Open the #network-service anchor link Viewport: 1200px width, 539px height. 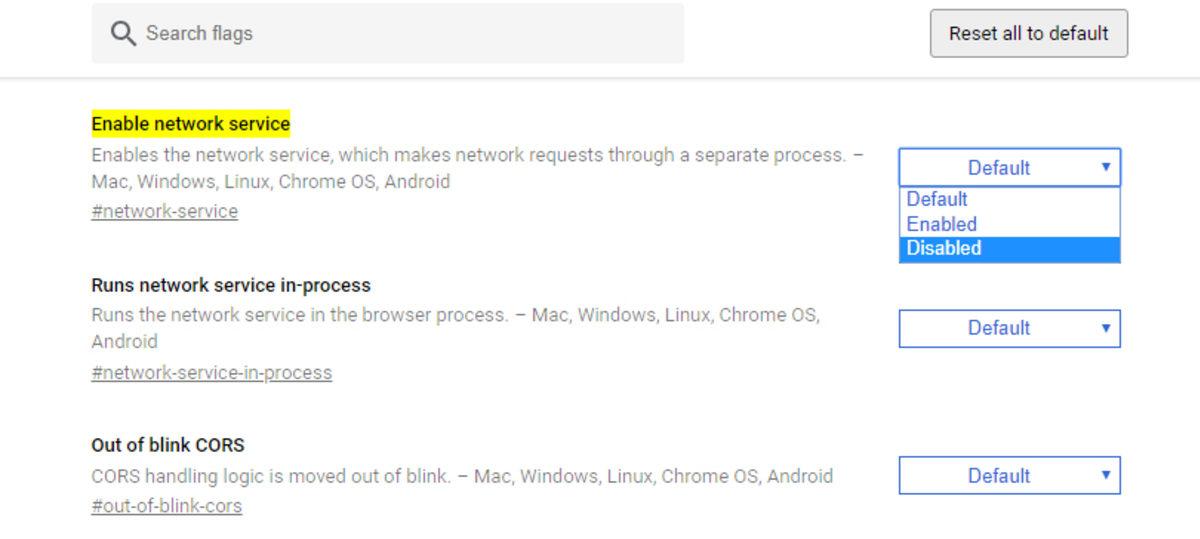coord(165,212)
